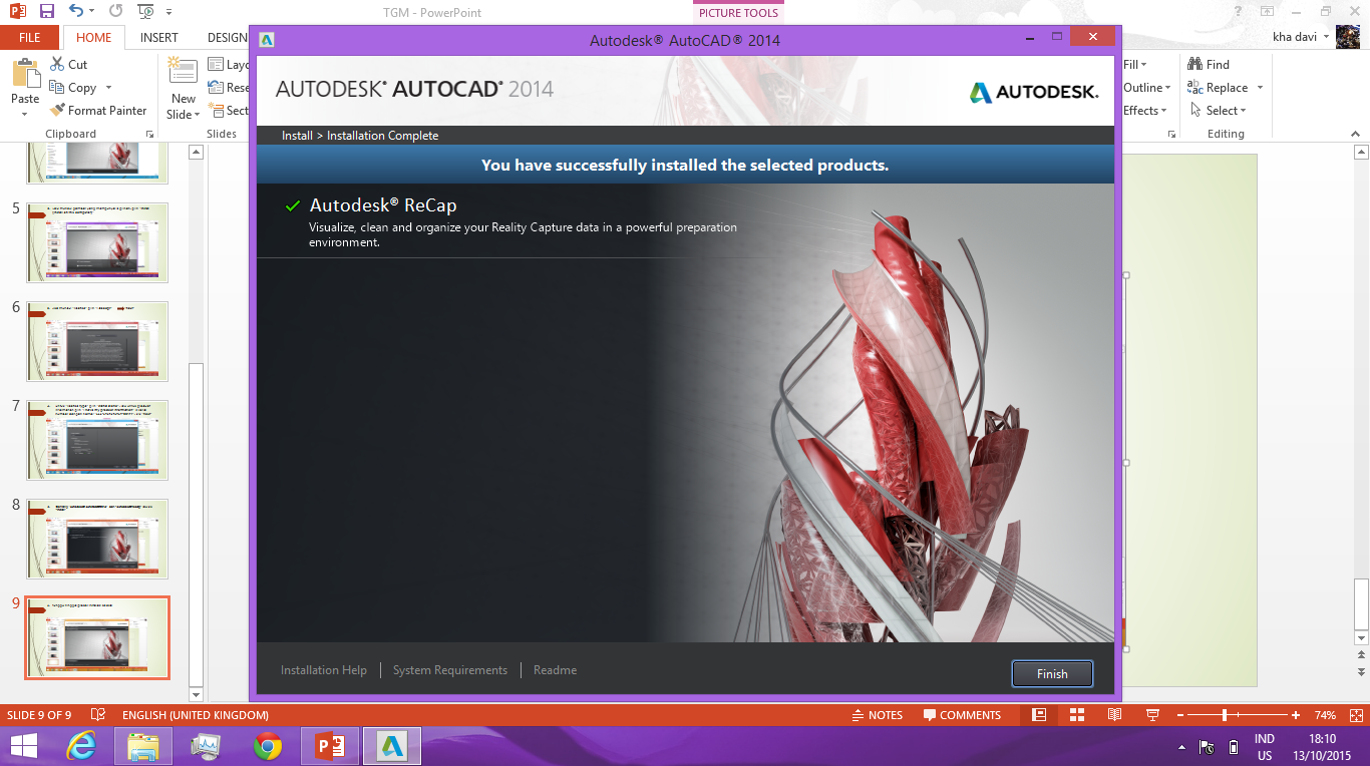The height and width of the screenshot is (766, 1370).
Task: Switch to Reading View
Action: click(x=1115, y=715)
